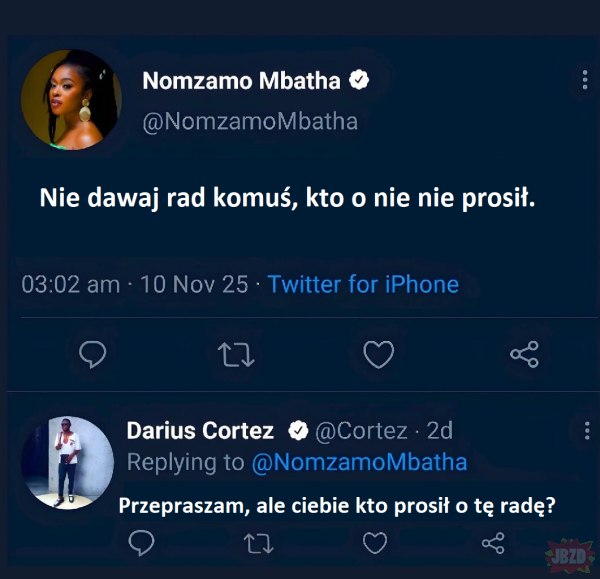Screen dimensions: 600x579
Task: Open @NomzamoMbatha mention in the reply
Action: [359, 462]
